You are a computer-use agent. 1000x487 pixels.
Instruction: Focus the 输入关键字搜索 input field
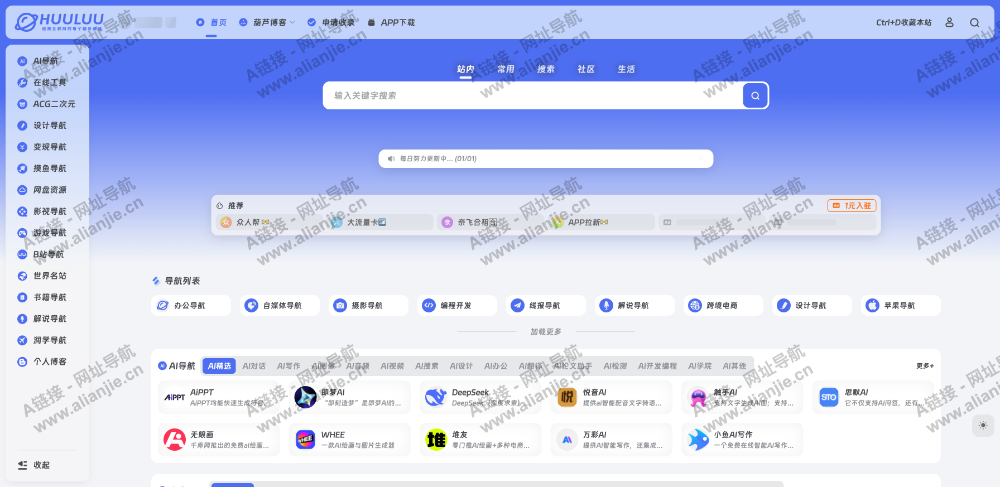click(x=533, y=96)
